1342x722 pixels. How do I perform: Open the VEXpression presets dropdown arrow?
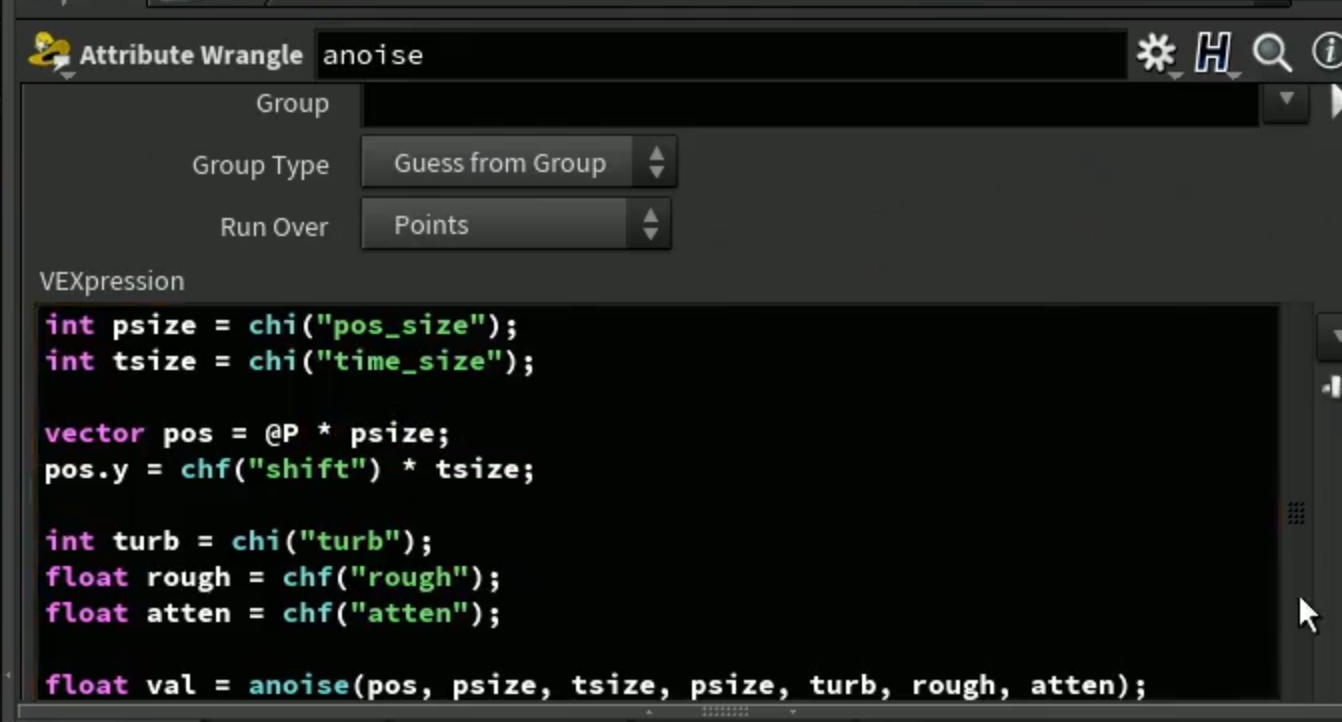click(x=1331, y=336)
